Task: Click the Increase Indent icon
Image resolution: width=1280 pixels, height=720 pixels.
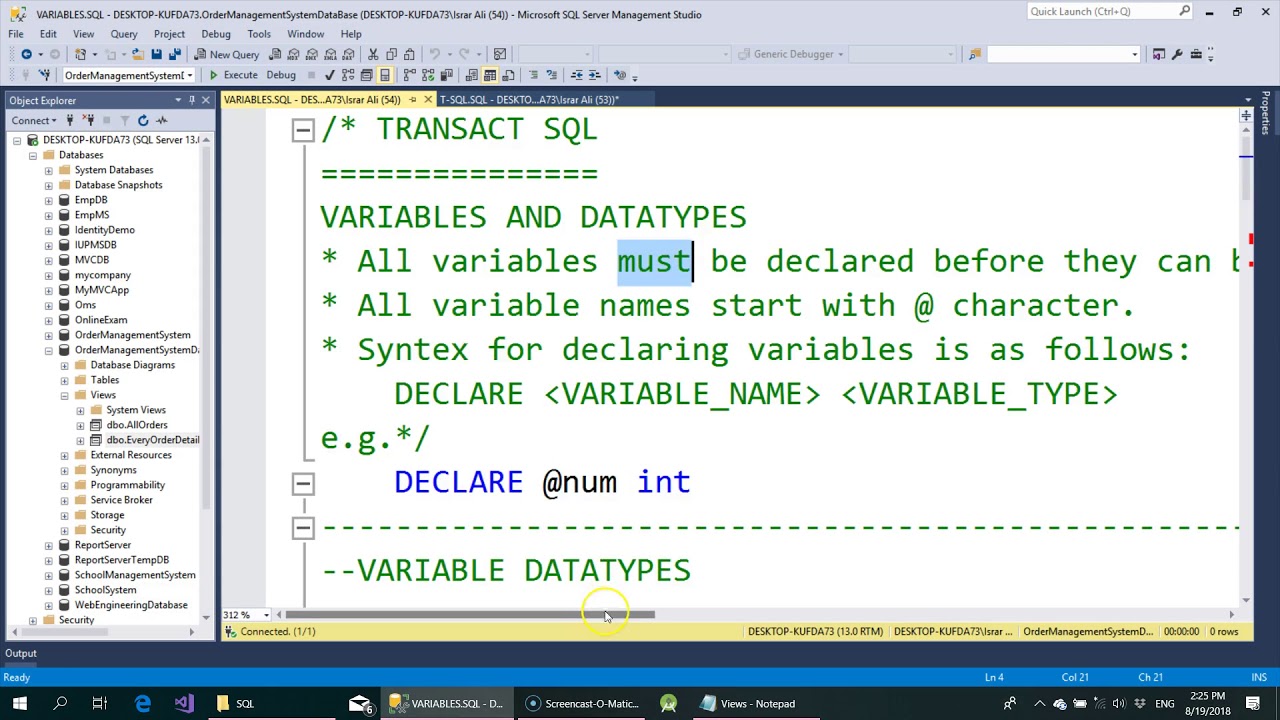Action: click(594, 75)
